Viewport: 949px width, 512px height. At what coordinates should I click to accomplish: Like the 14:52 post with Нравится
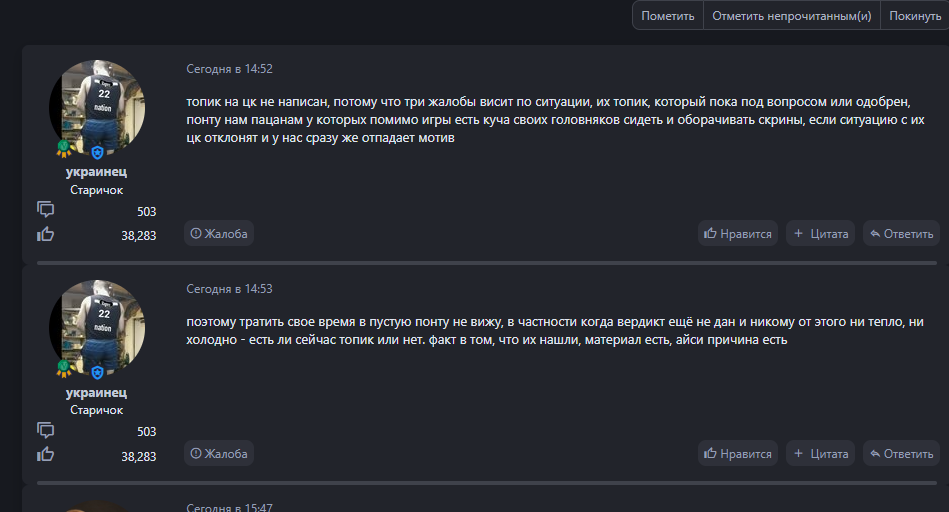click(x=738, y=234)
